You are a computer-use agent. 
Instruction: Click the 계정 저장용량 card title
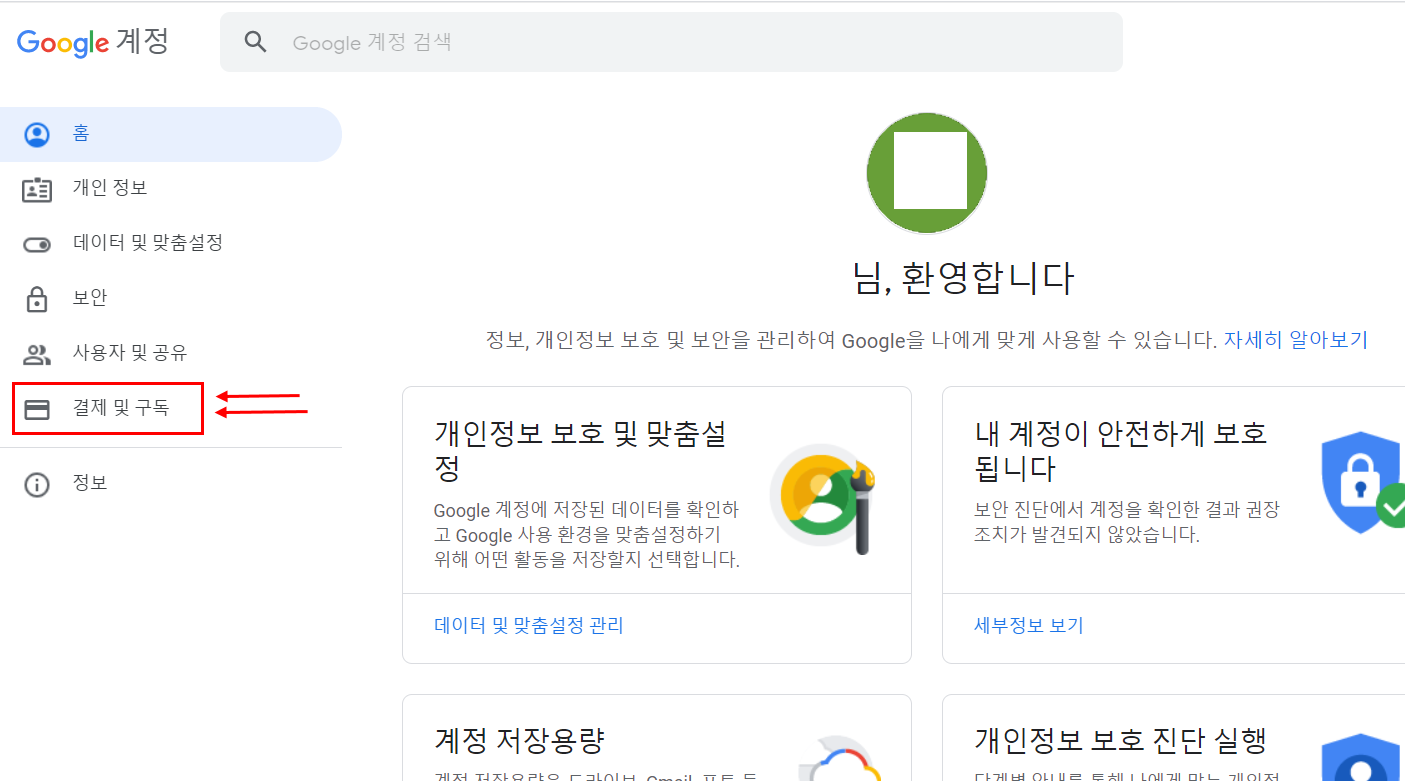pyautogui.click(x=519, y=741)
